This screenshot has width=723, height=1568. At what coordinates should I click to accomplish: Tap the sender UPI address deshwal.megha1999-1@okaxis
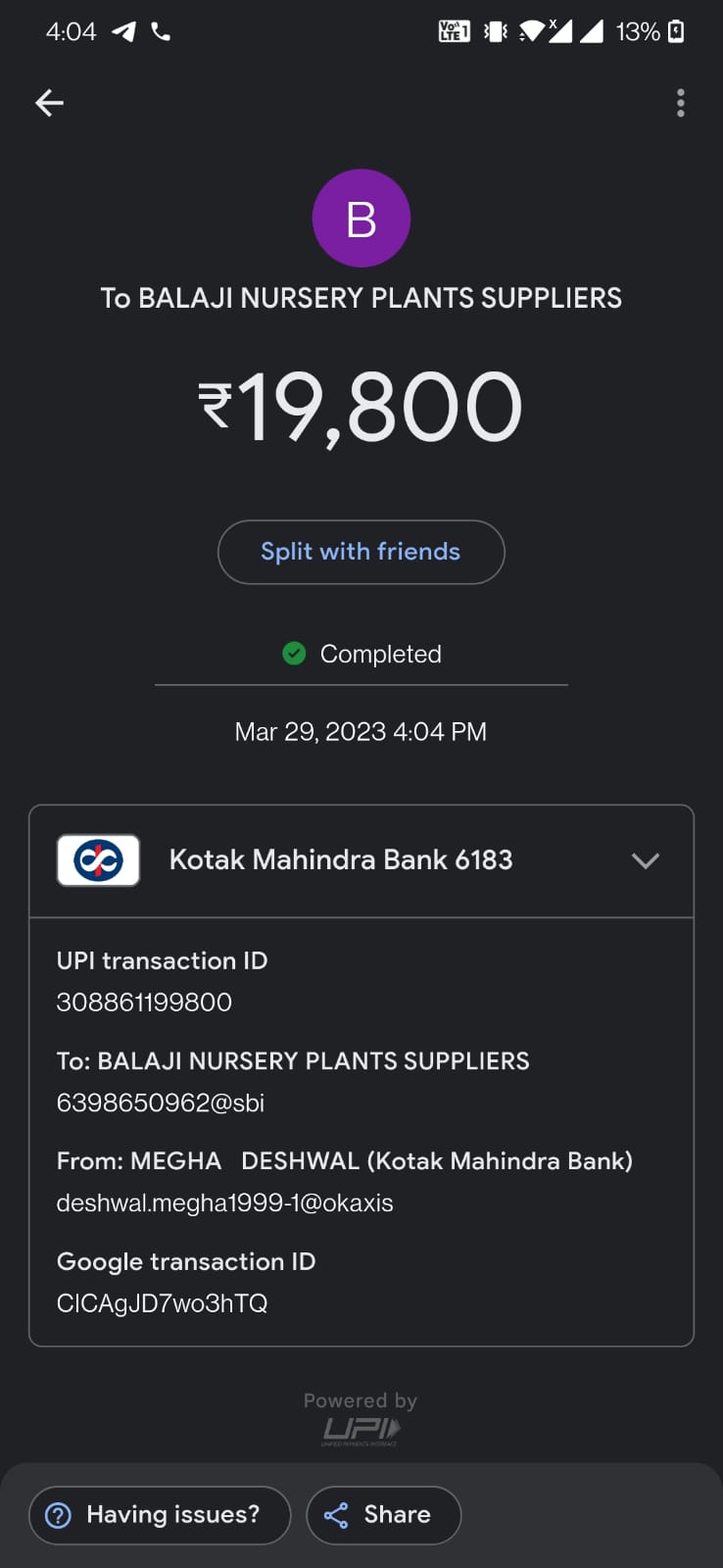[224, 1202]
